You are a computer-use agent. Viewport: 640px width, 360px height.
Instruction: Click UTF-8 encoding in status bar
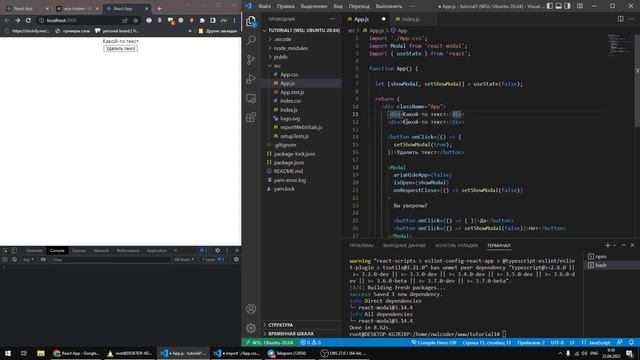557,342
